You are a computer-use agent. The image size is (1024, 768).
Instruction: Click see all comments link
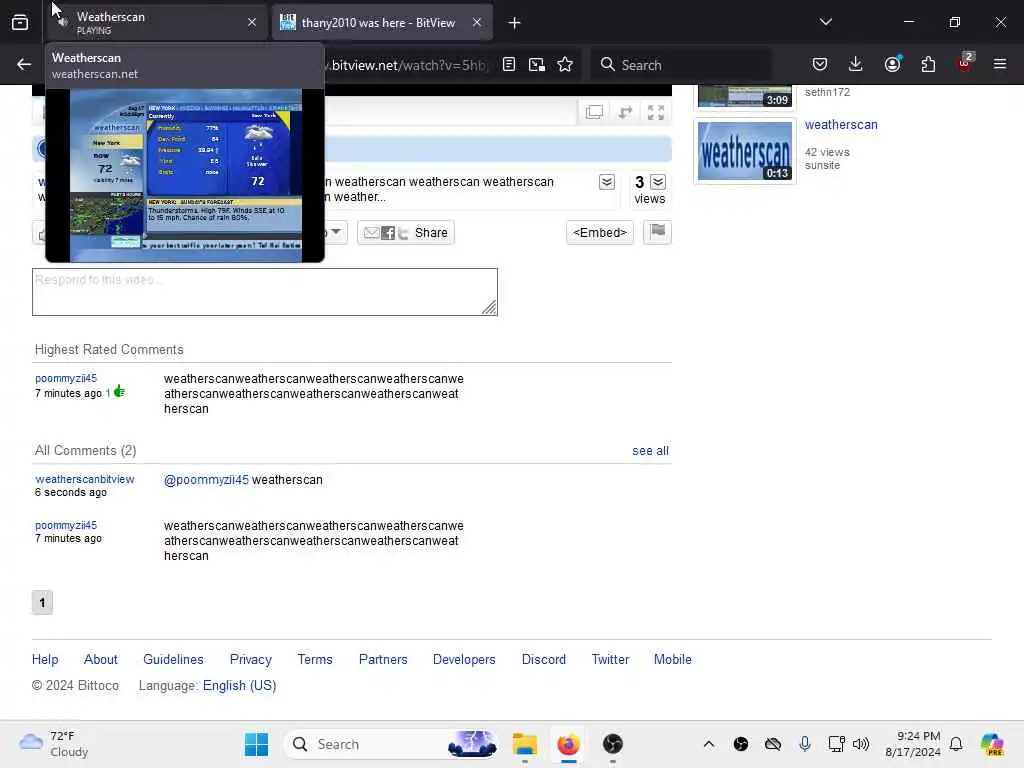click(x=650, y=451)
